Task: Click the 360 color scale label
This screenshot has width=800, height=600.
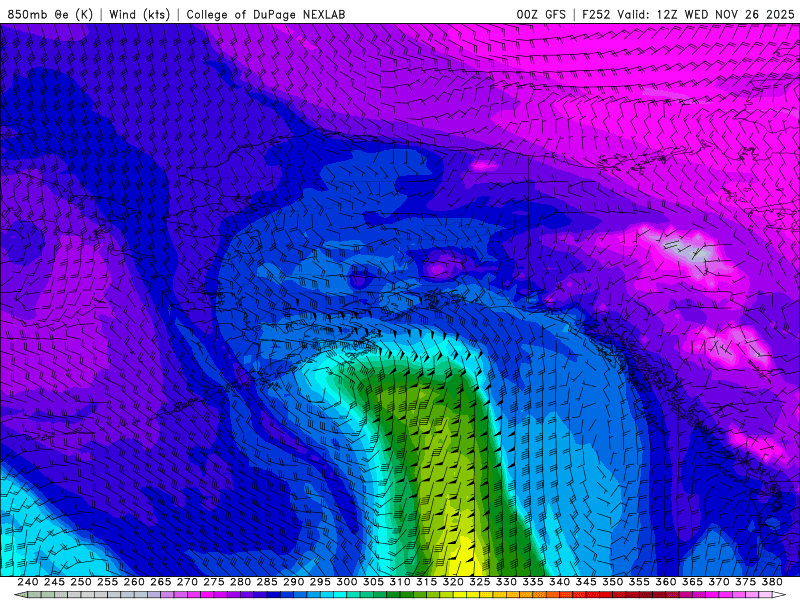Action: [x=666, y=582]
